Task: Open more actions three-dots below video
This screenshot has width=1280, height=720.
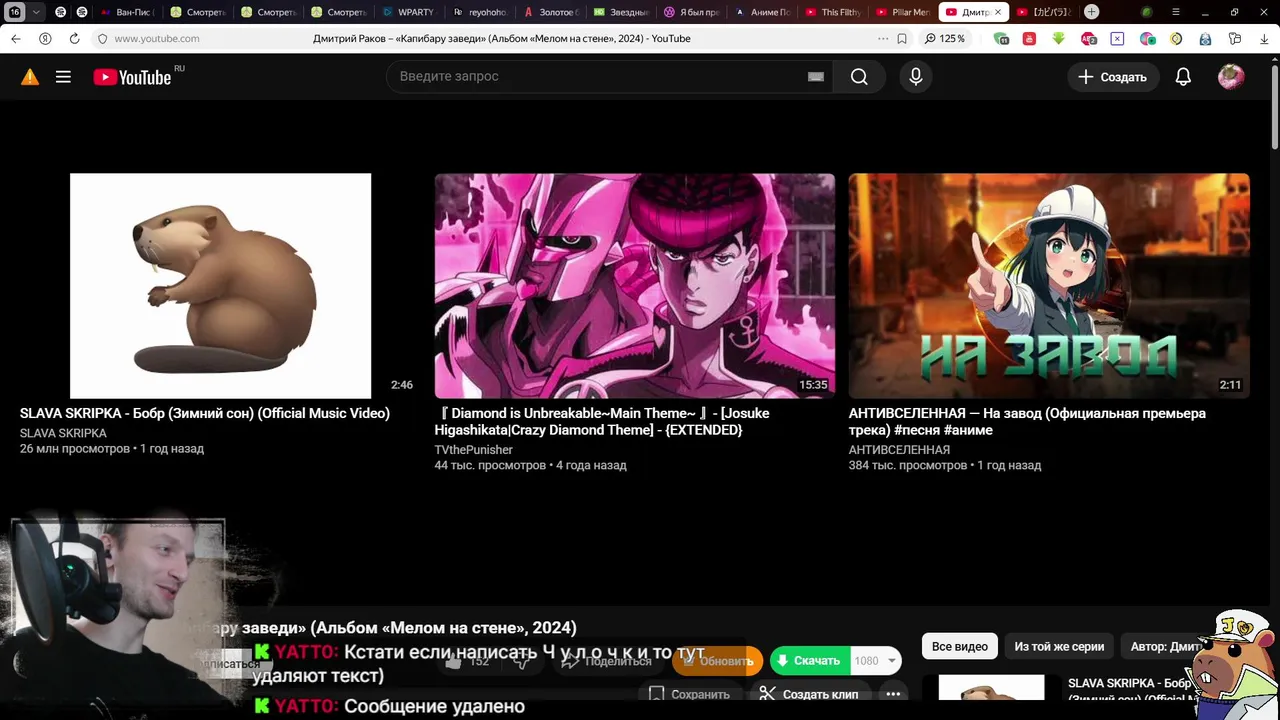Action: coord(893,694)
